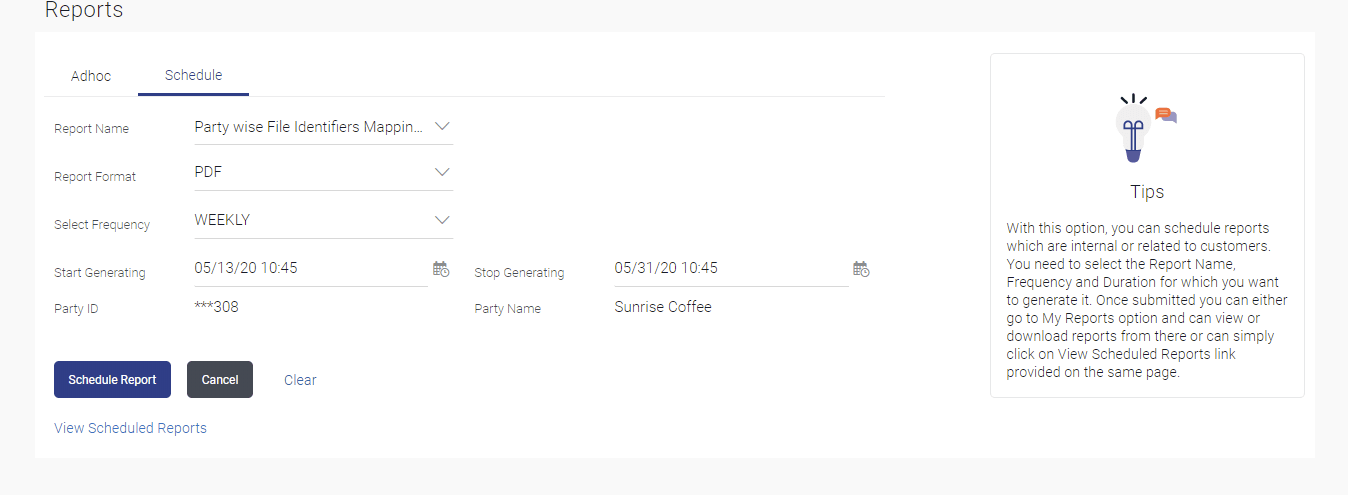Open the View Scheduled Reports link
The width and height of the screenshot is (1348, 495).
(x=130, y=428)
